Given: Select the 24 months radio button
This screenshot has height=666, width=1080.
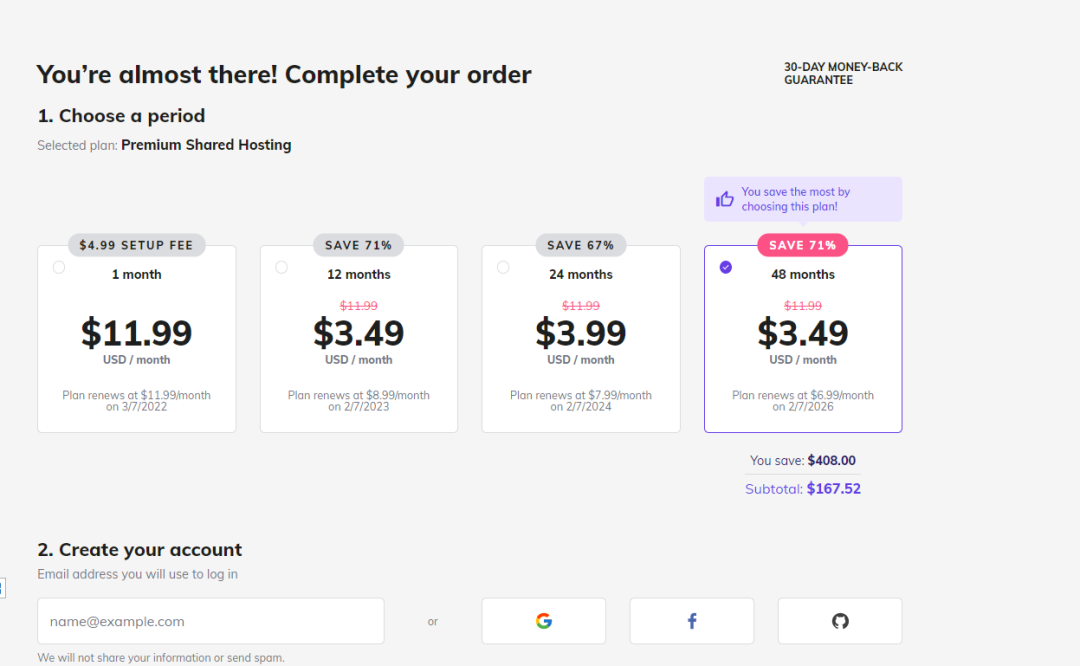Looking at the screenshot, I should coord(503,267).
